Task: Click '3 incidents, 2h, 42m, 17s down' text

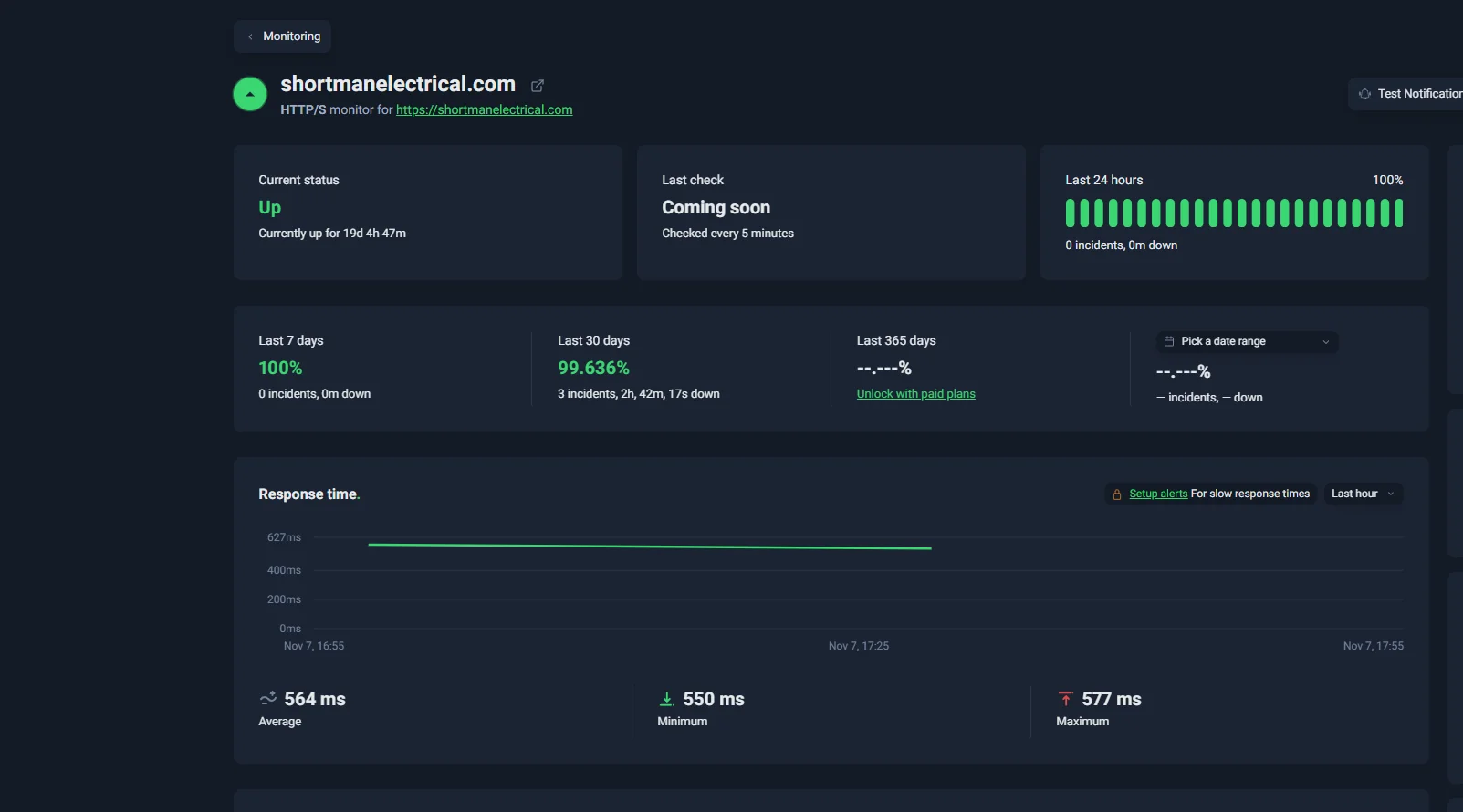Action: (639, 394)
